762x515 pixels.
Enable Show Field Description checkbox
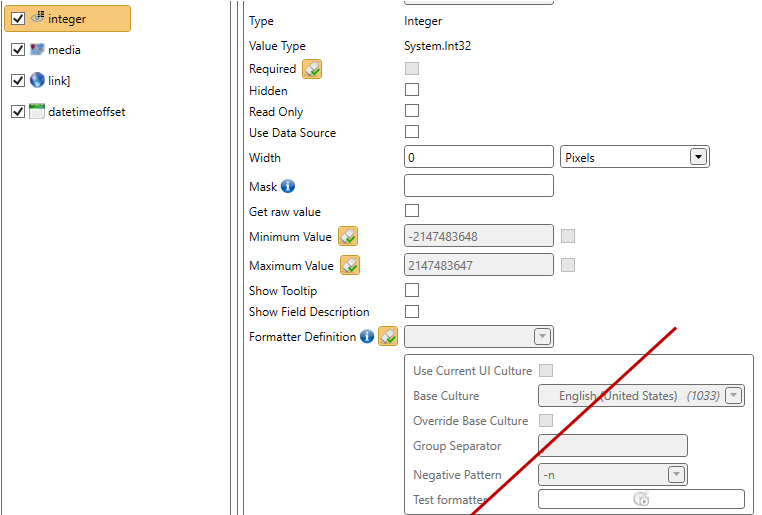pos(412,311)
